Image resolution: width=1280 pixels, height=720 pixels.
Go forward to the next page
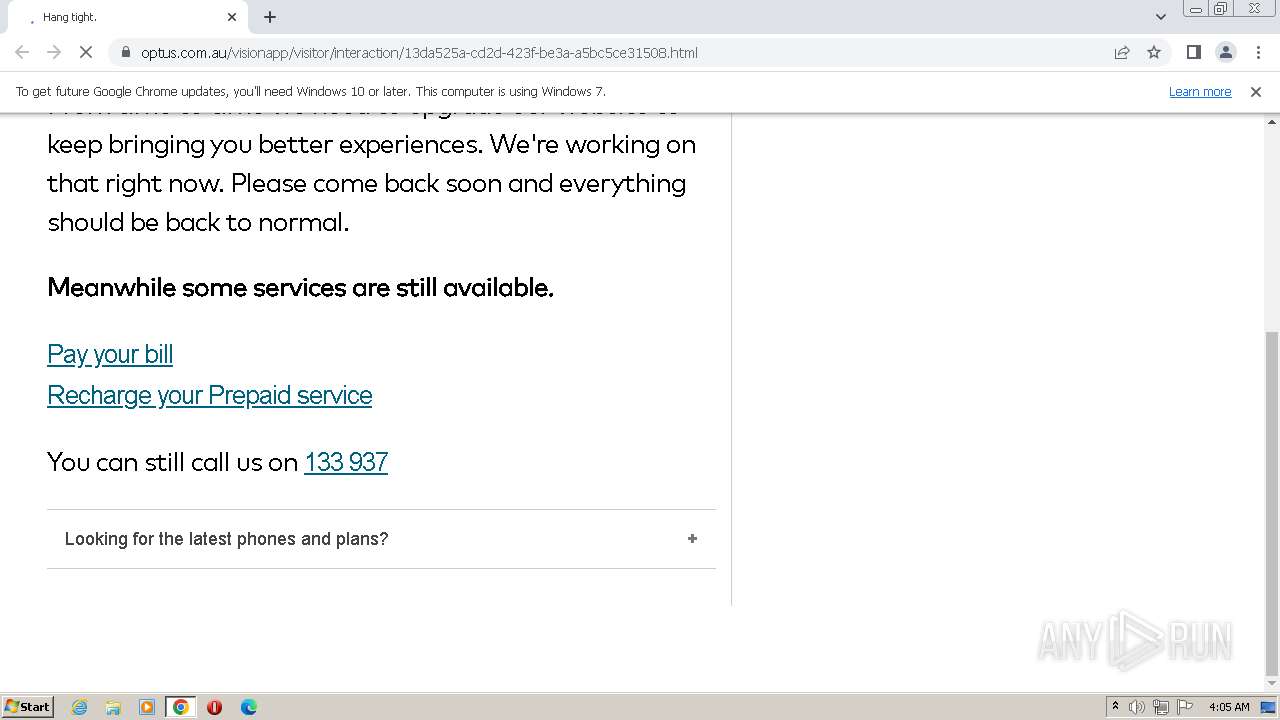(x=54, y=52)
